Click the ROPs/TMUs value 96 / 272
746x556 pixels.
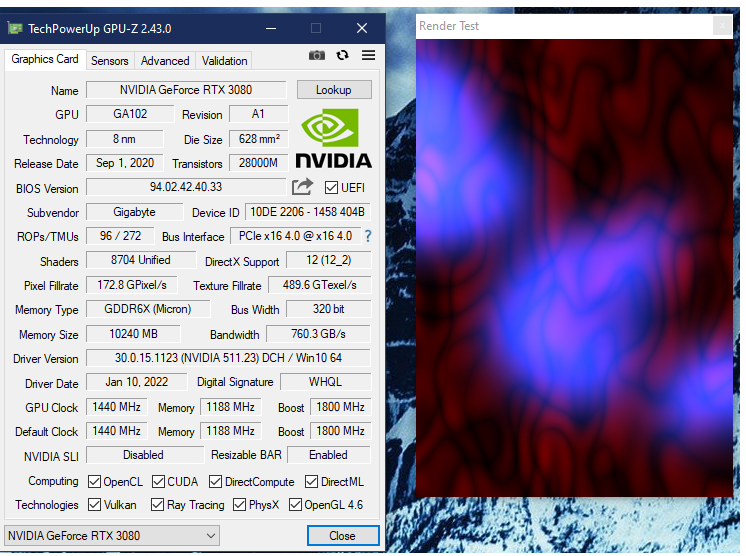(120, 236)
